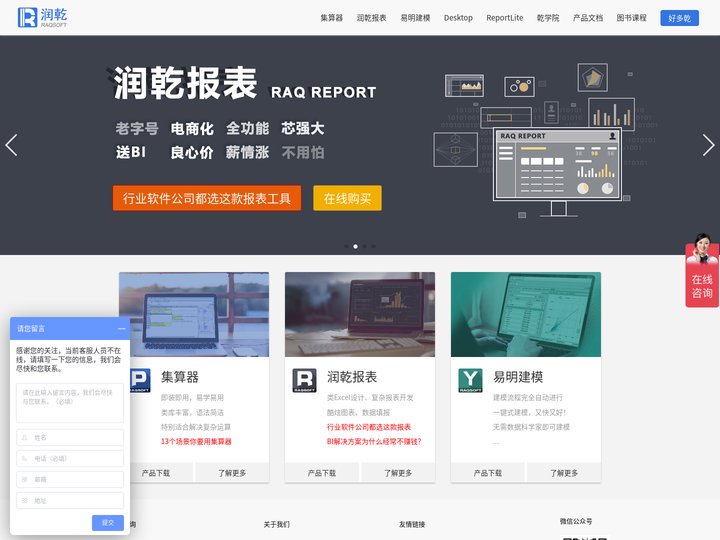Viewport: 720px width, 540px height.
Task: Open the 集算器 menu item
Action: (332, 18)
